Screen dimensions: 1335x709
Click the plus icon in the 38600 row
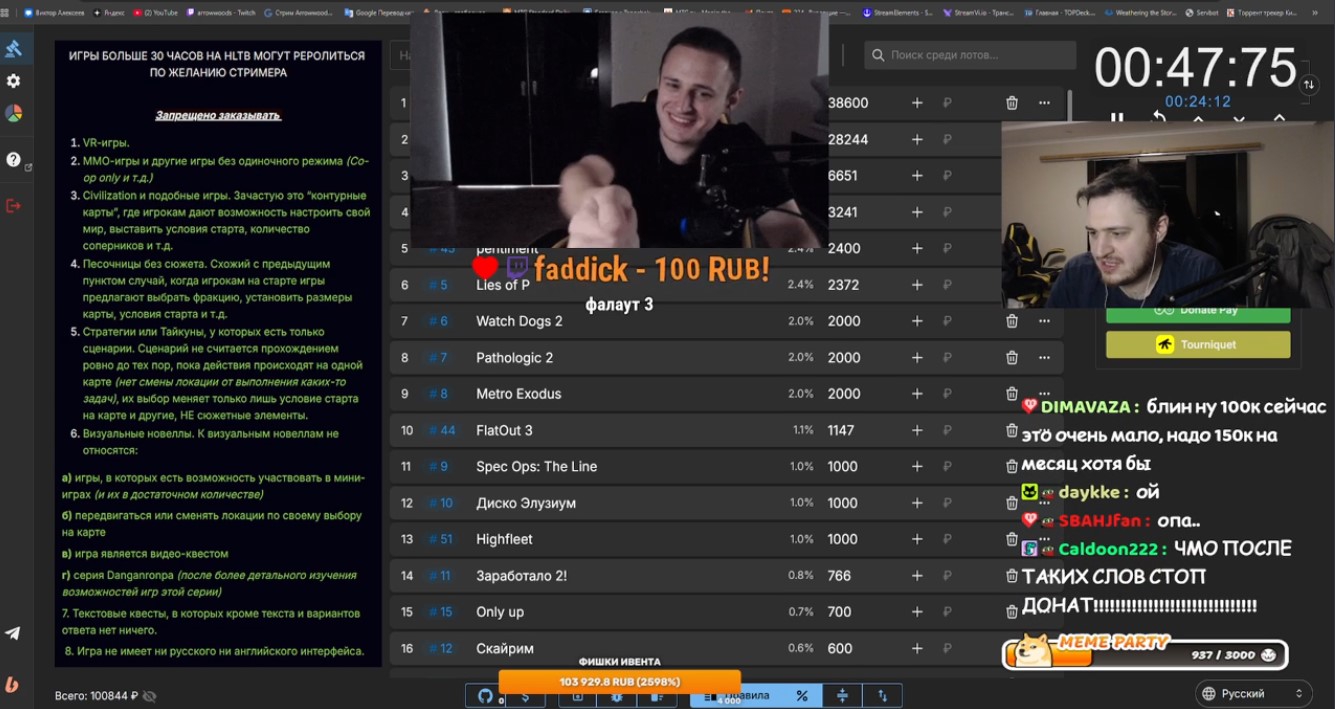pyautogui.click(x=917, y=103)
